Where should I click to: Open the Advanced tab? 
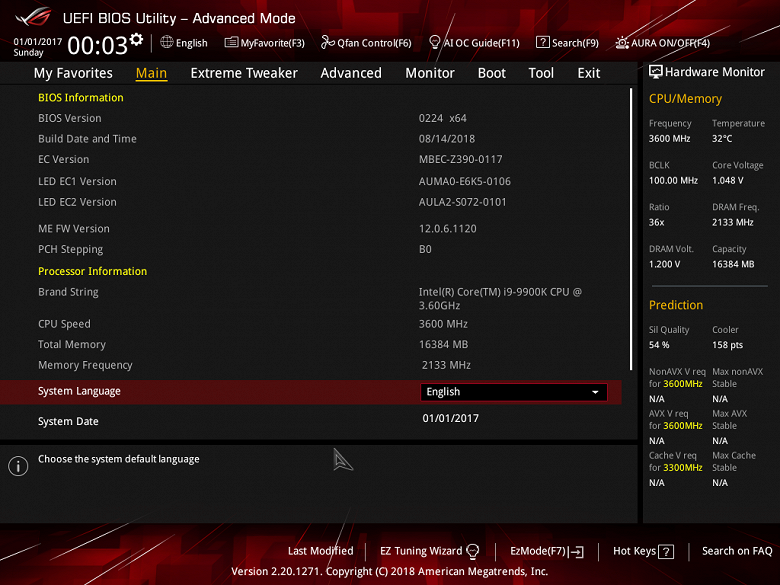pos(351,73)
